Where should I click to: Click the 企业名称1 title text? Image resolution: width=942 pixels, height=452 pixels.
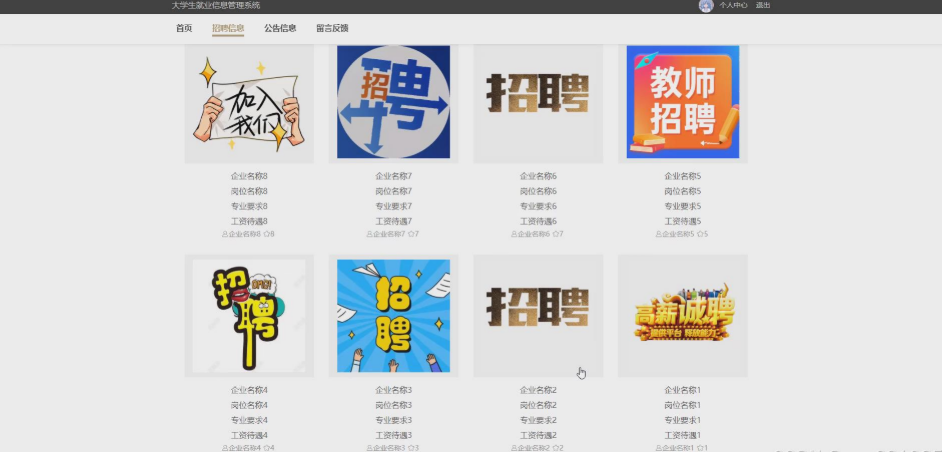click(x=683, y=390)
